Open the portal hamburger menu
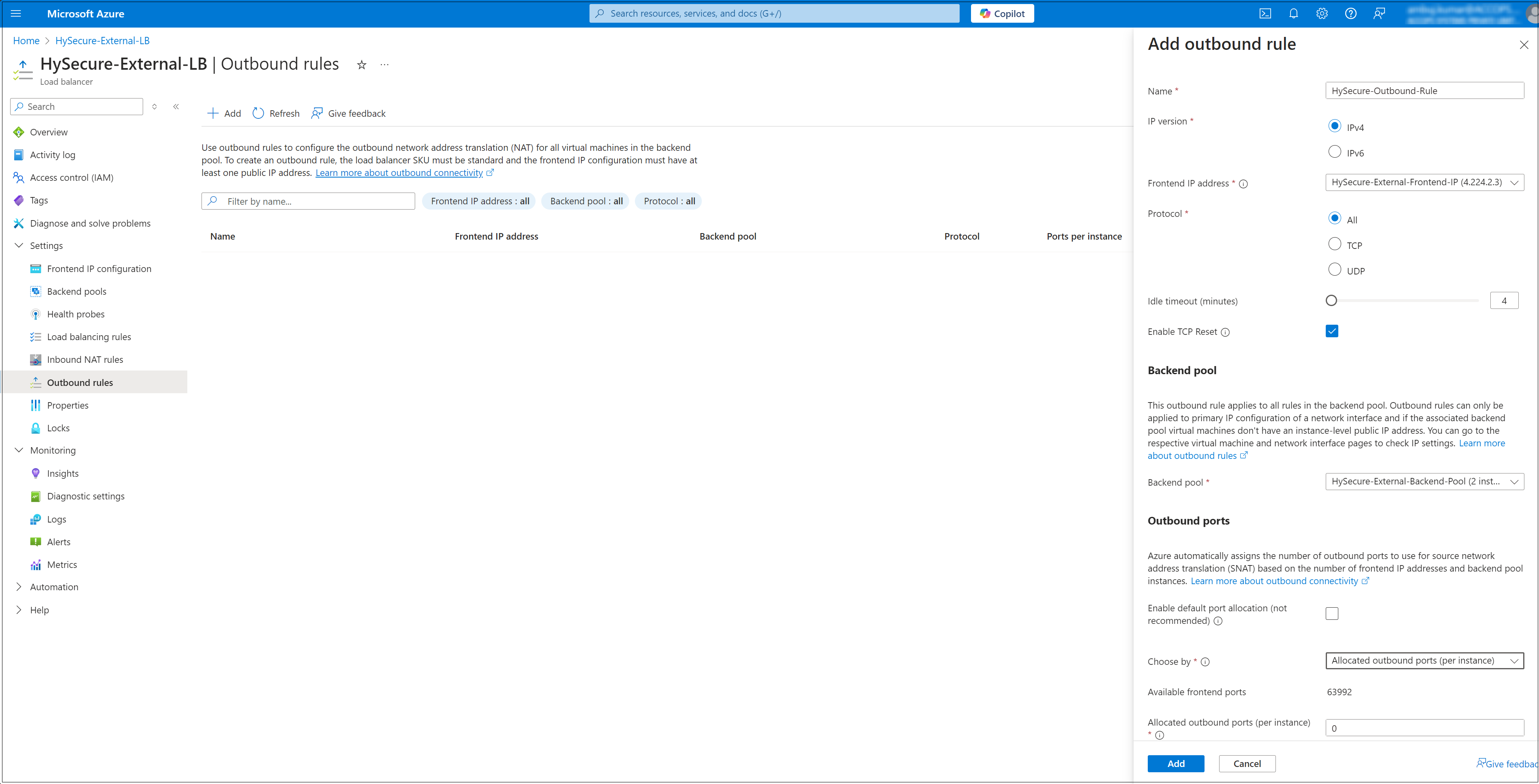The image size is (1539, 784). 16,13
